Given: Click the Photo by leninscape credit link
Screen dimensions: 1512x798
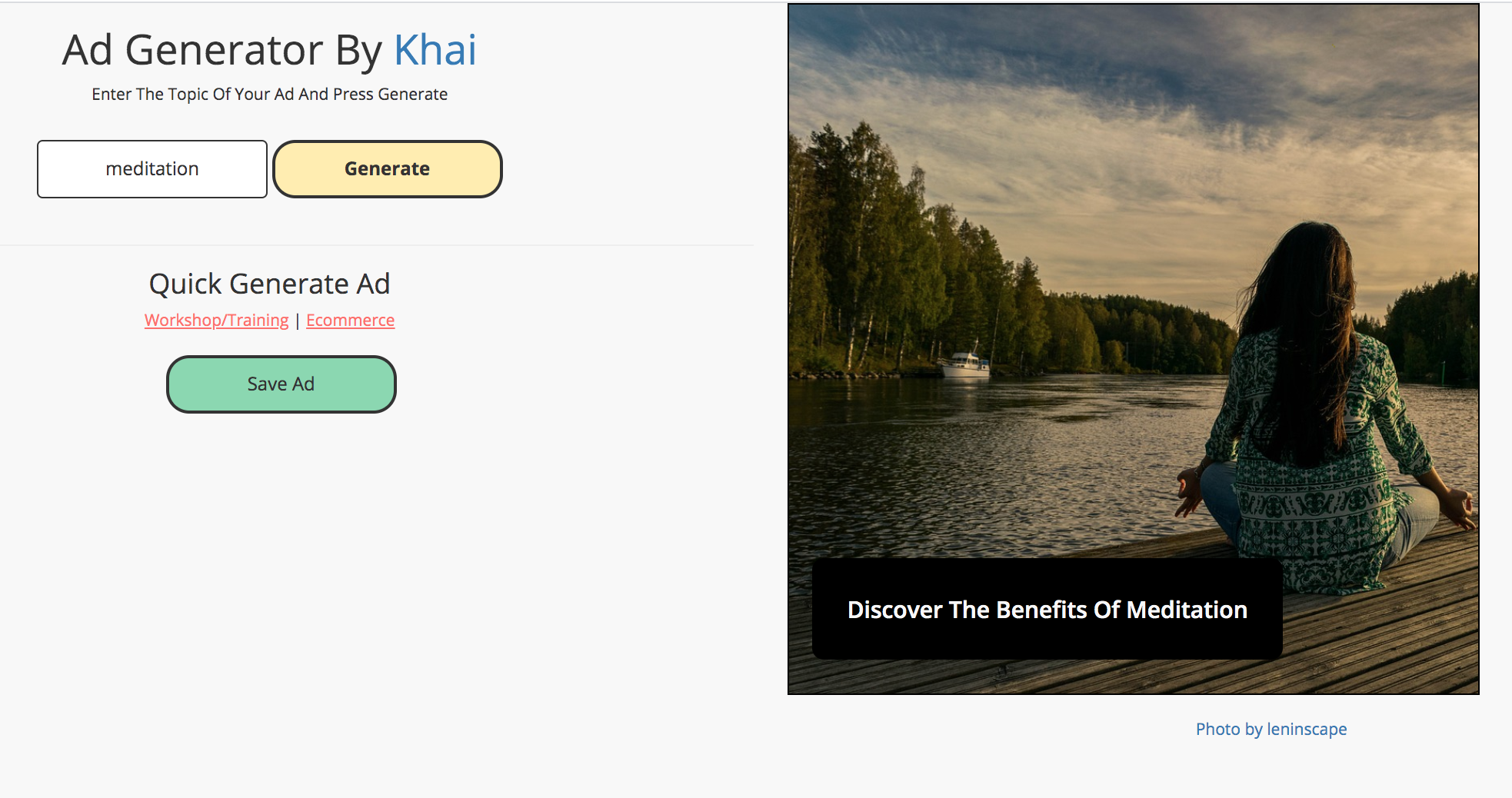Looking at the screenshot, I should [1271, 729].
